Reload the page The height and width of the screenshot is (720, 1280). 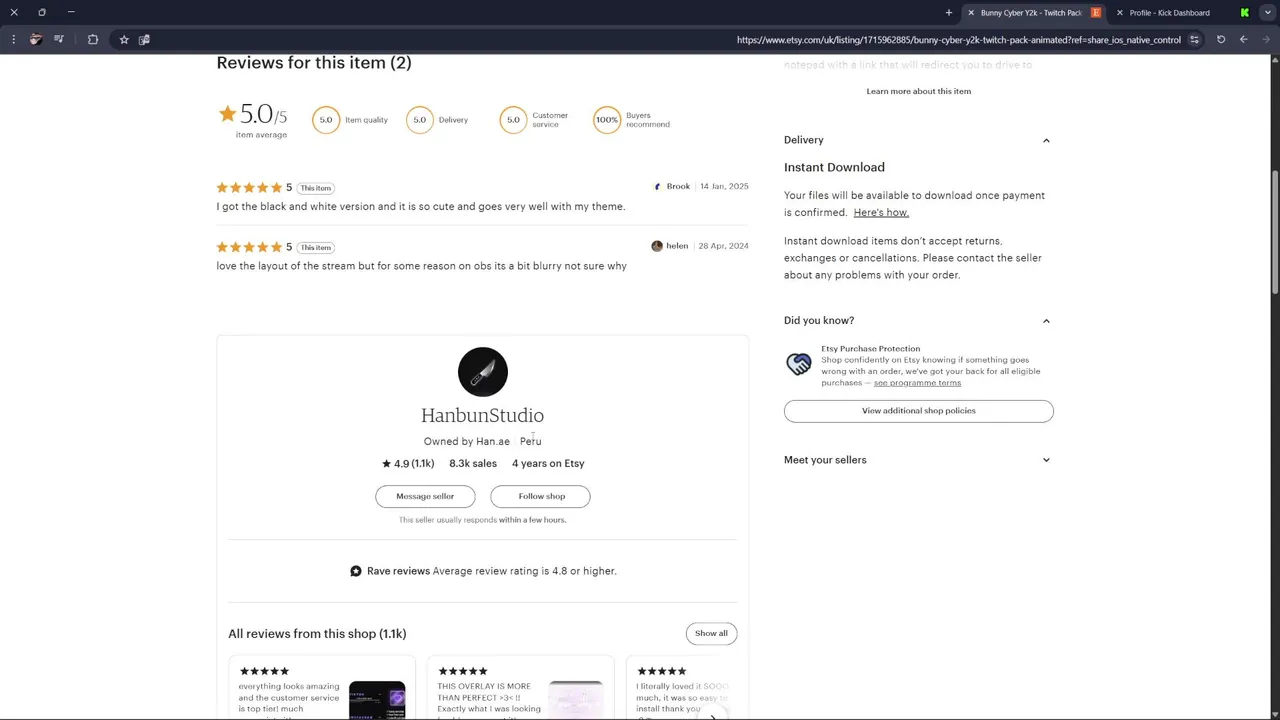click(1221, 40)
